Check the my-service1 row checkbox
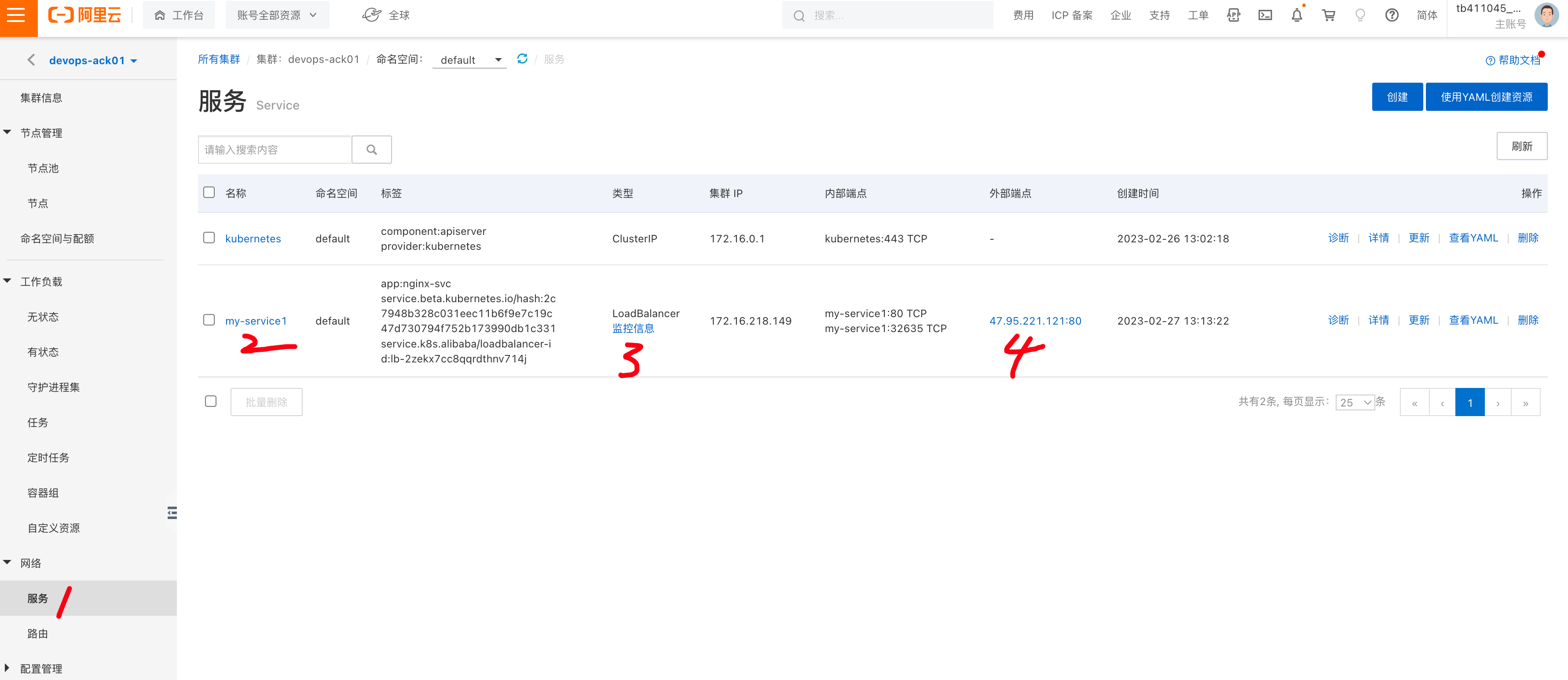This screenshot has width=1568, height=680. (209, 320)
